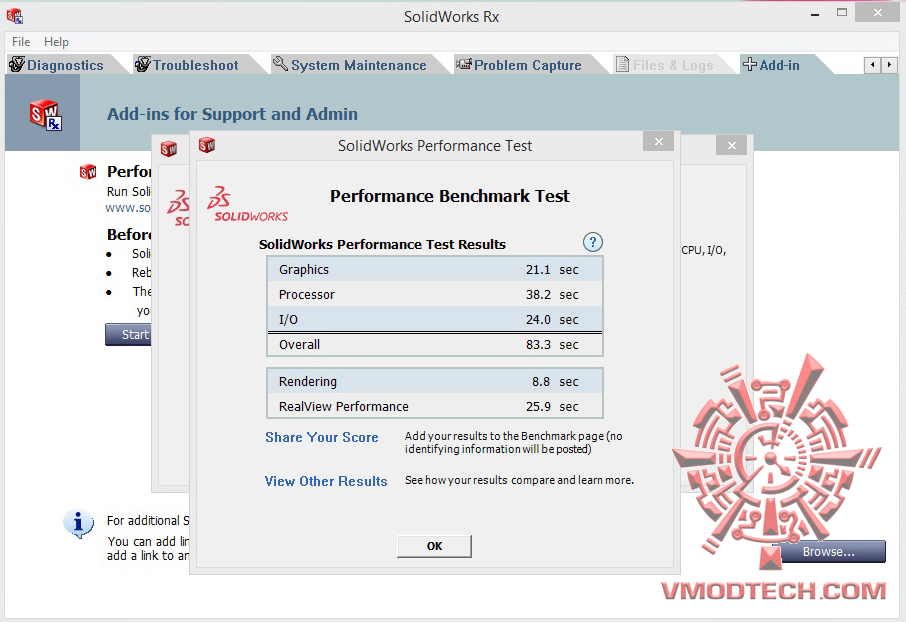The height and width of the screenshot is (622, 906).
Task: Click the www.so link in Rx window
Action: [128, 208]
